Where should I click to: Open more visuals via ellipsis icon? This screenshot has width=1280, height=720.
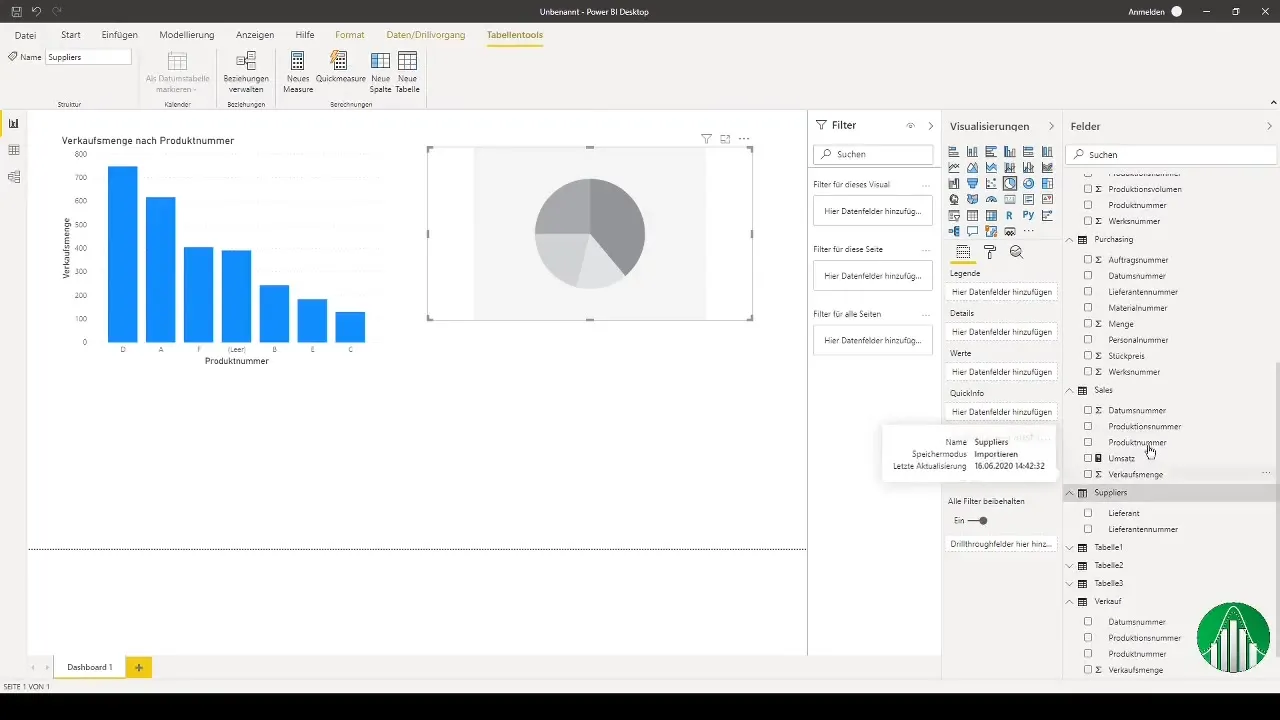coord(1029,231)
